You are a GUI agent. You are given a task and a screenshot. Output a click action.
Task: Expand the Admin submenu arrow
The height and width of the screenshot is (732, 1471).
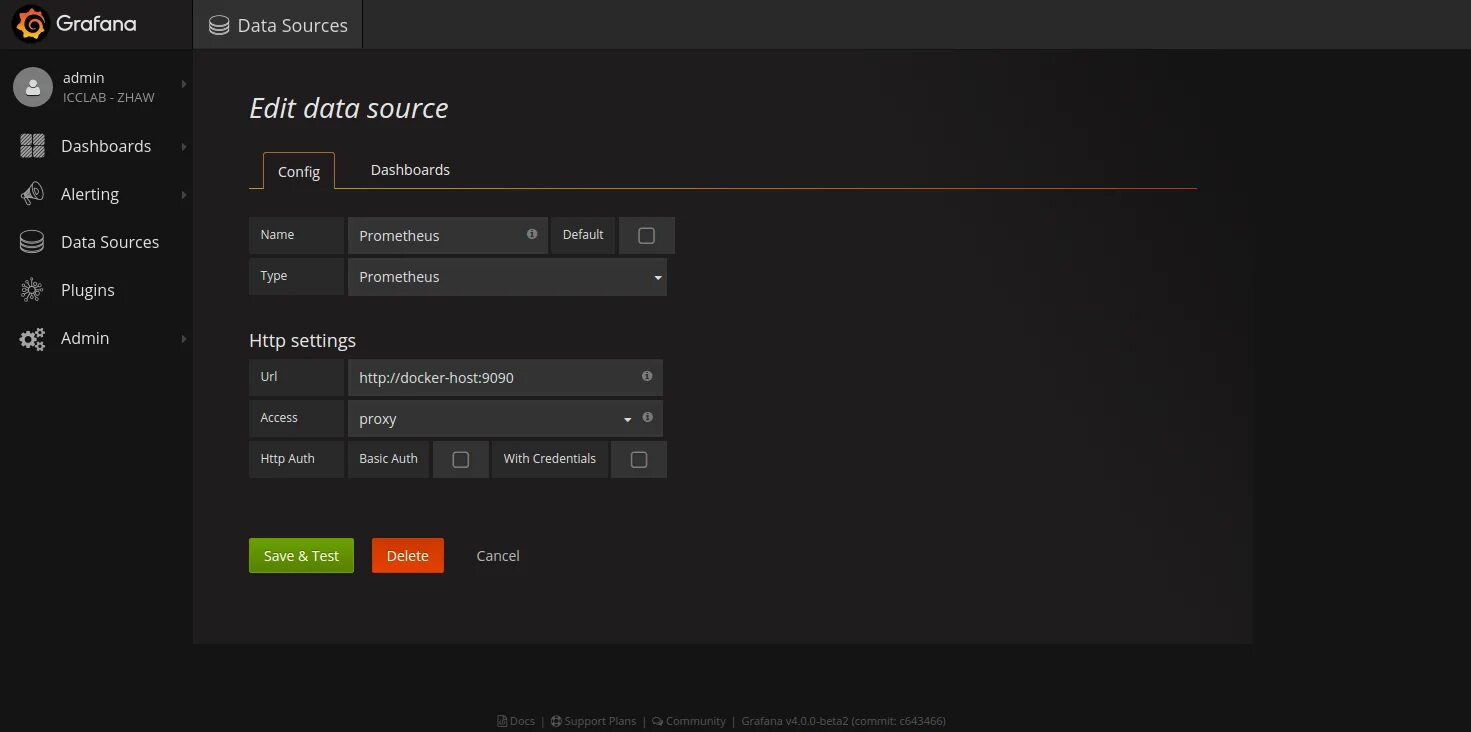184,339
